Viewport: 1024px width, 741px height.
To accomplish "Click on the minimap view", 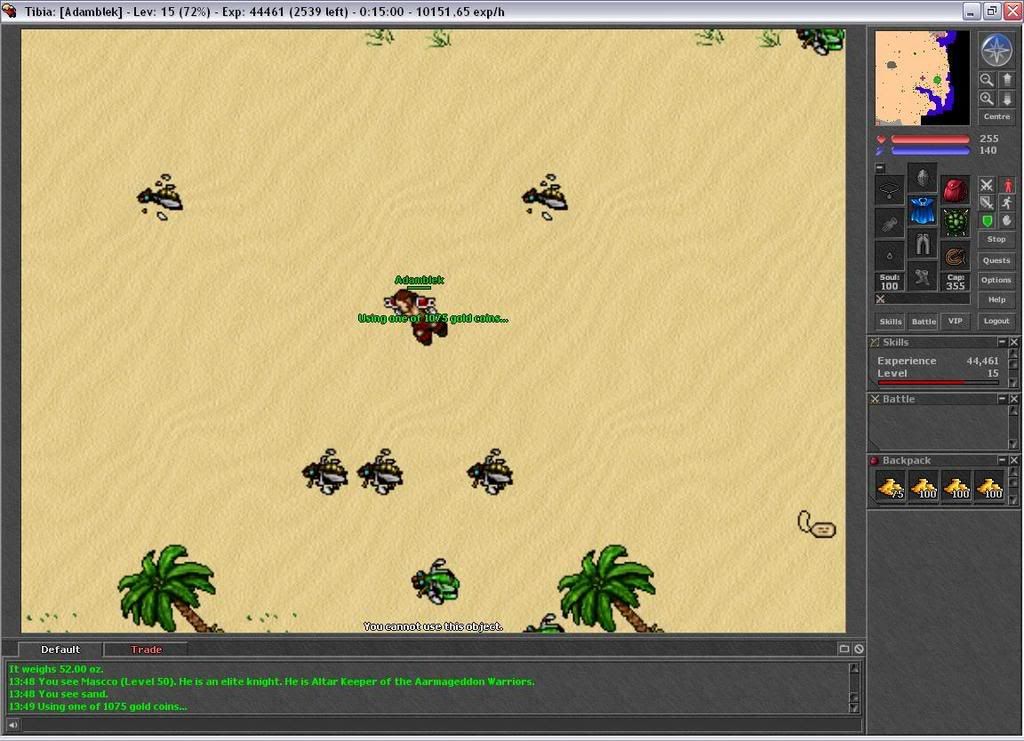I will [x=922, y=78].
